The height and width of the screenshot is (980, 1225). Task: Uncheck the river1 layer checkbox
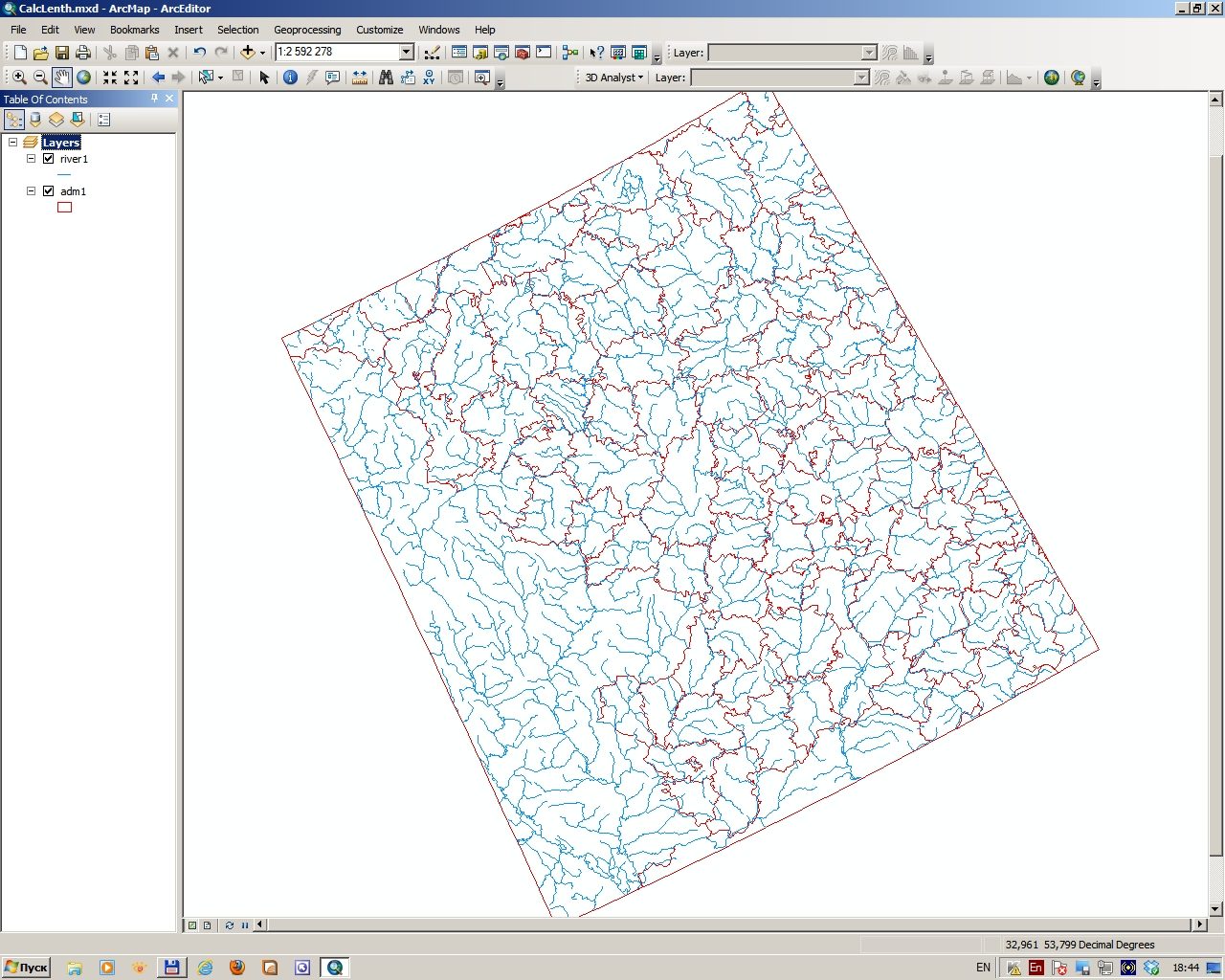(48, 159)
